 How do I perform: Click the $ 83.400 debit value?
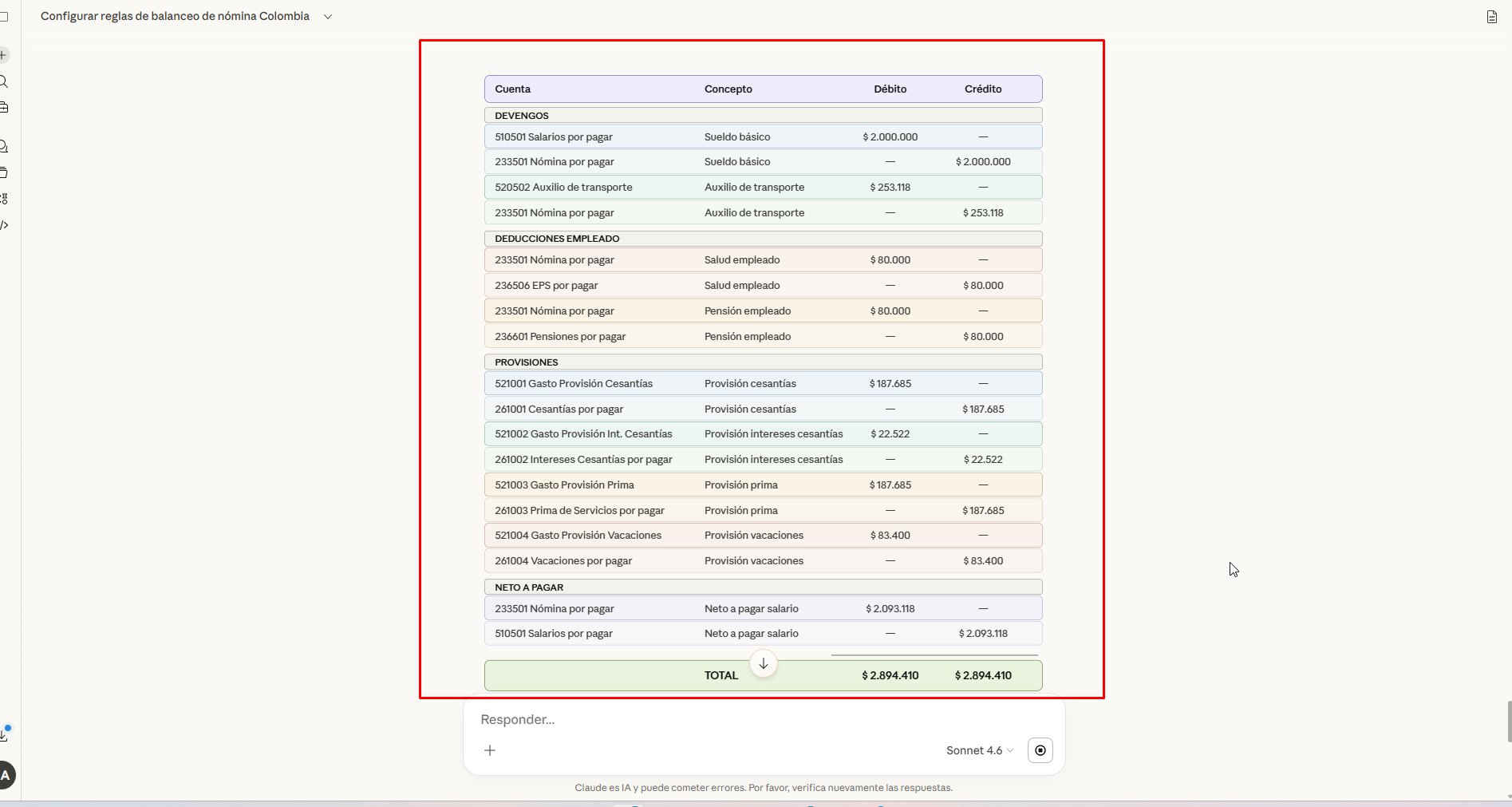point(890,535)
